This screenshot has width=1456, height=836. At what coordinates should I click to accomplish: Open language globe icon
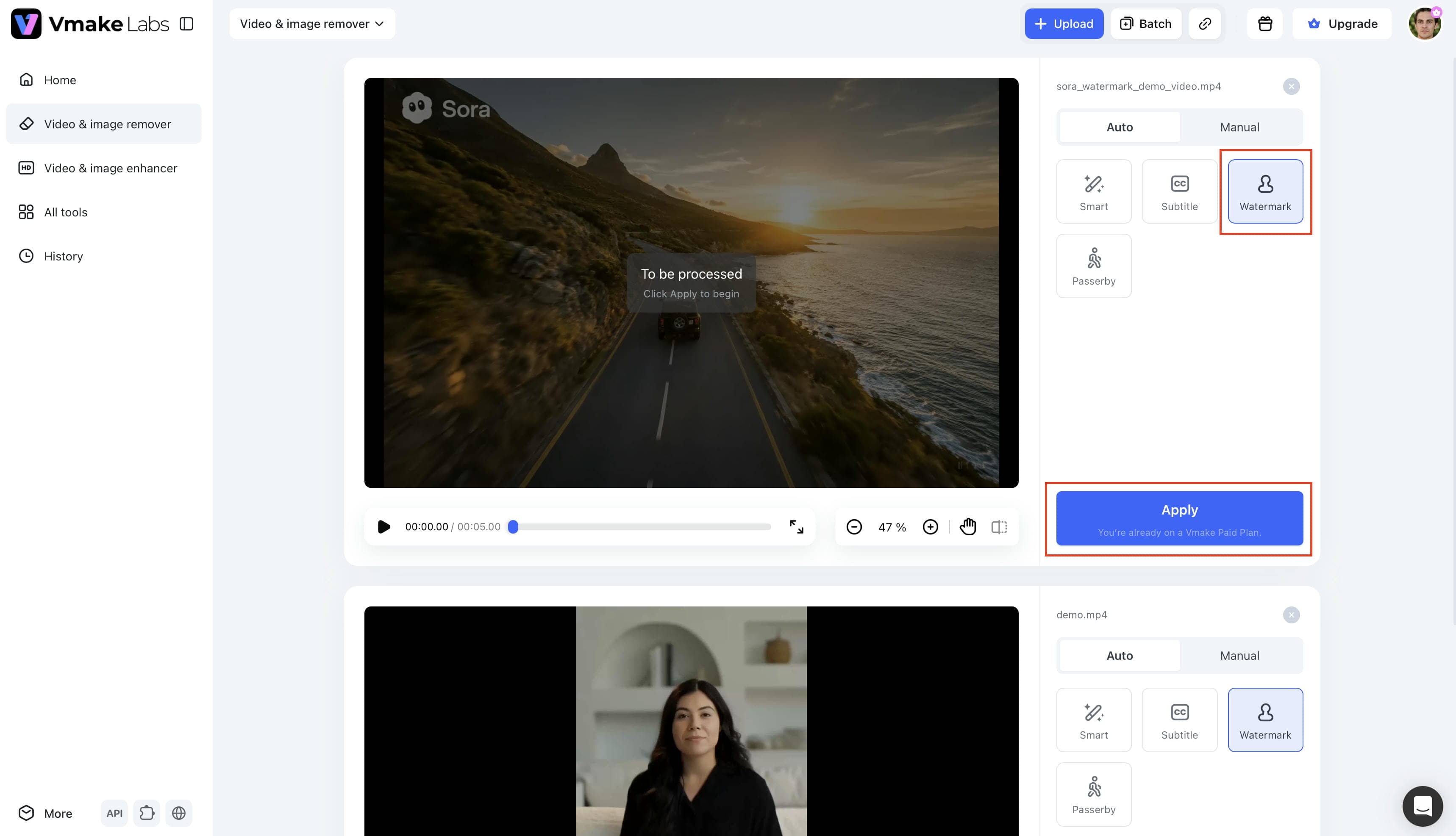click(179, 813)
